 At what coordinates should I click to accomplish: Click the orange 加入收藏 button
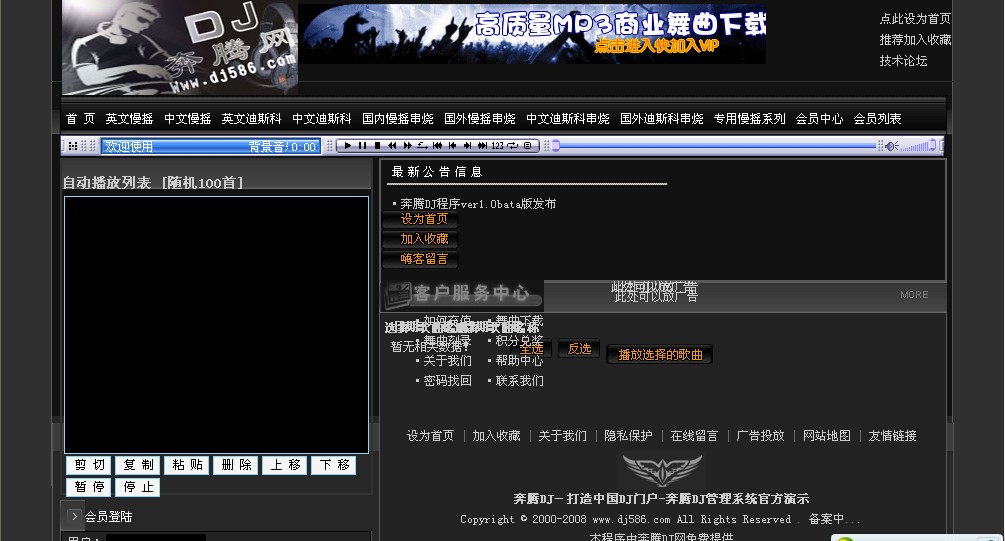tap(420, 239)
